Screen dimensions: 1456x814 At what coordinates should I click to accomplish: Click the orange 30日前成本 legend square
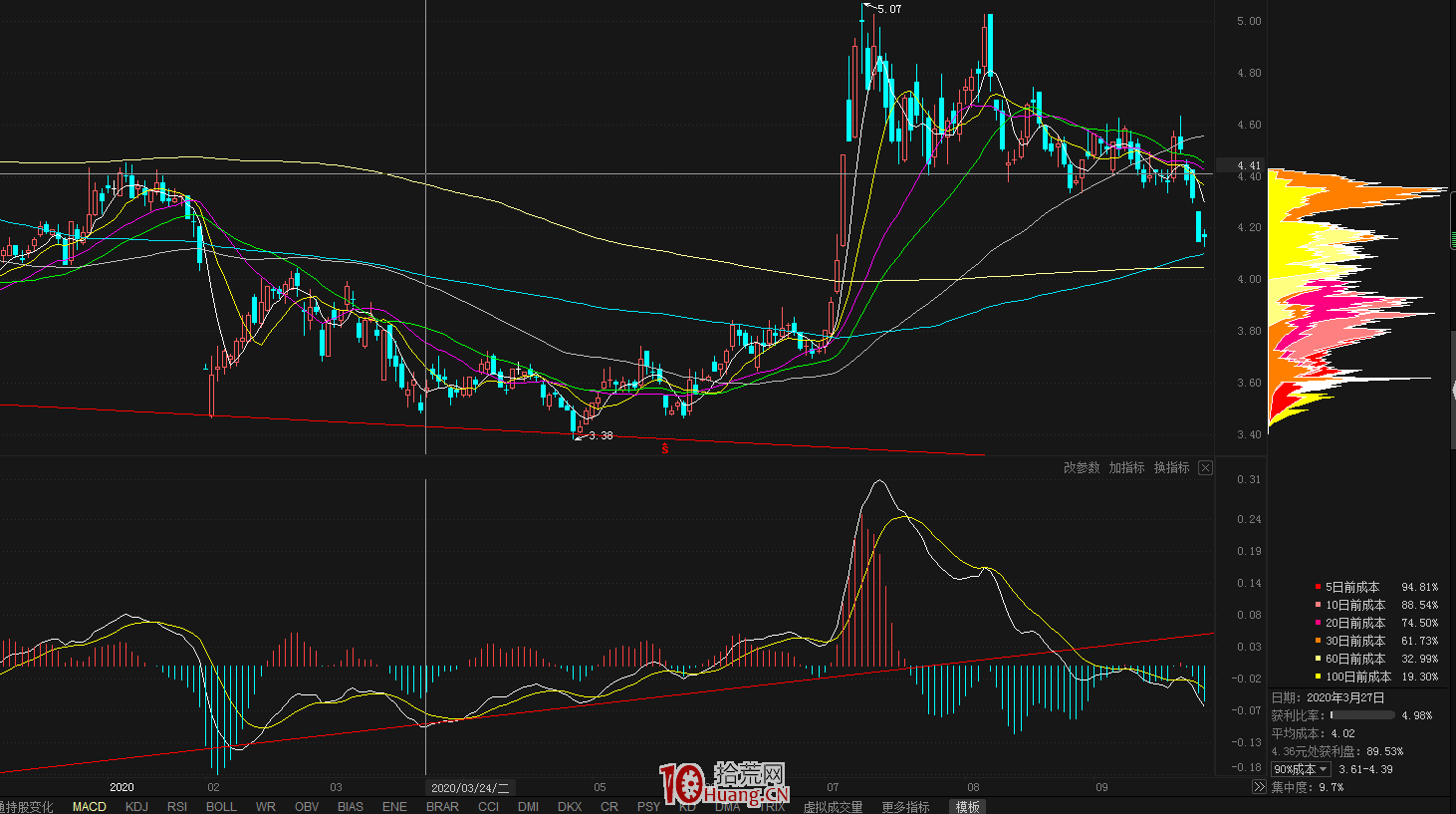pos(1318,642)
